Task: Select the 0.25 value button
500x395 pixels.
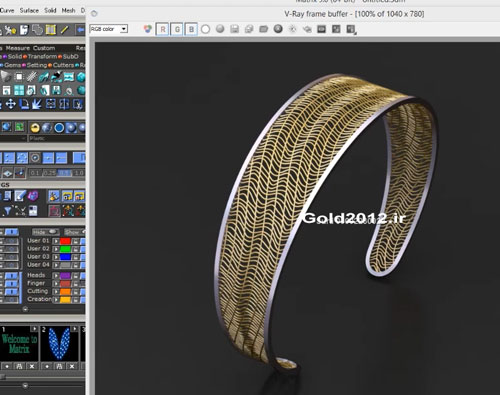Action: tap(49, 173)
